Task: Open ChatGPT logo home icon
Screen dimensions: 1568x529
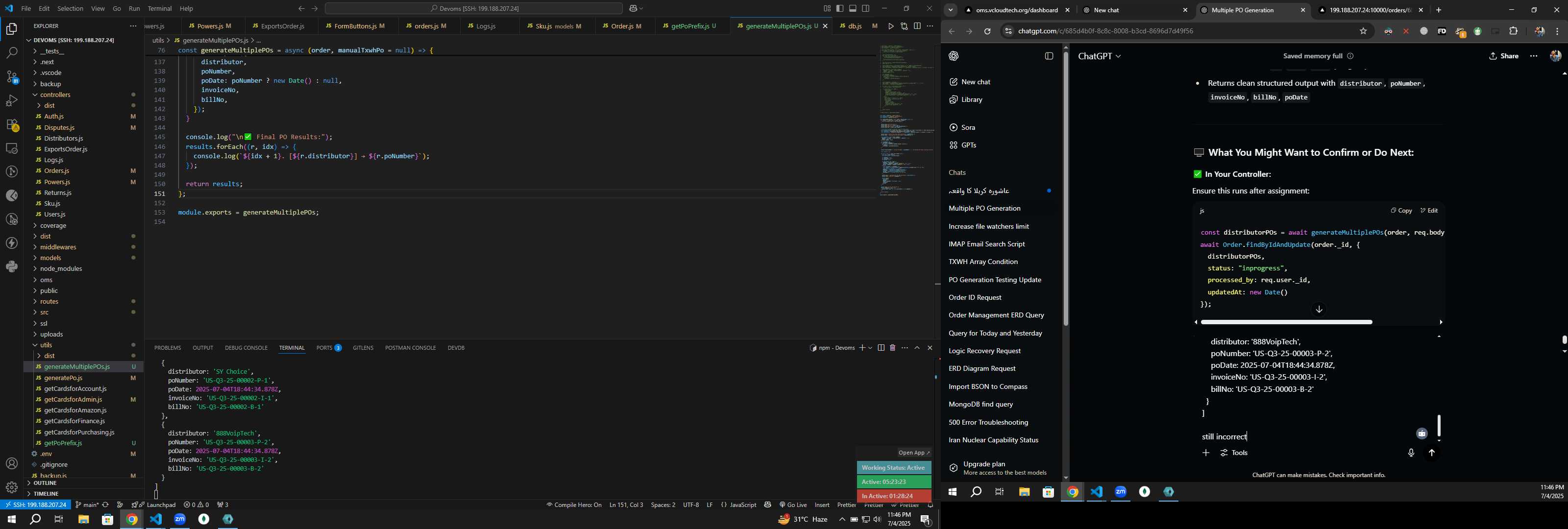Action: (x=954, y=56)
